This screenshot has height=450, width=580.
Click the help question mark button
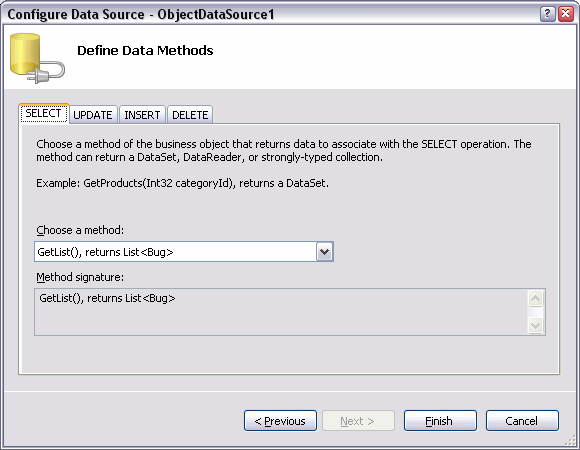click(548, 14)
